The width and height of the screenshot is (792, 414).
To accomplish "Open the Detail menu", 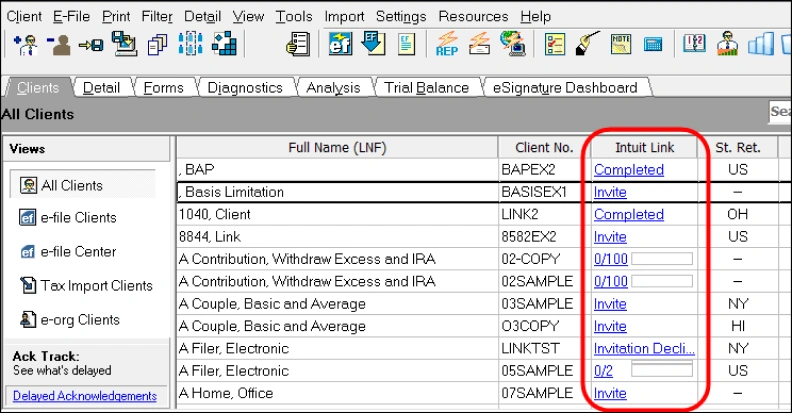I will [203, 17].
